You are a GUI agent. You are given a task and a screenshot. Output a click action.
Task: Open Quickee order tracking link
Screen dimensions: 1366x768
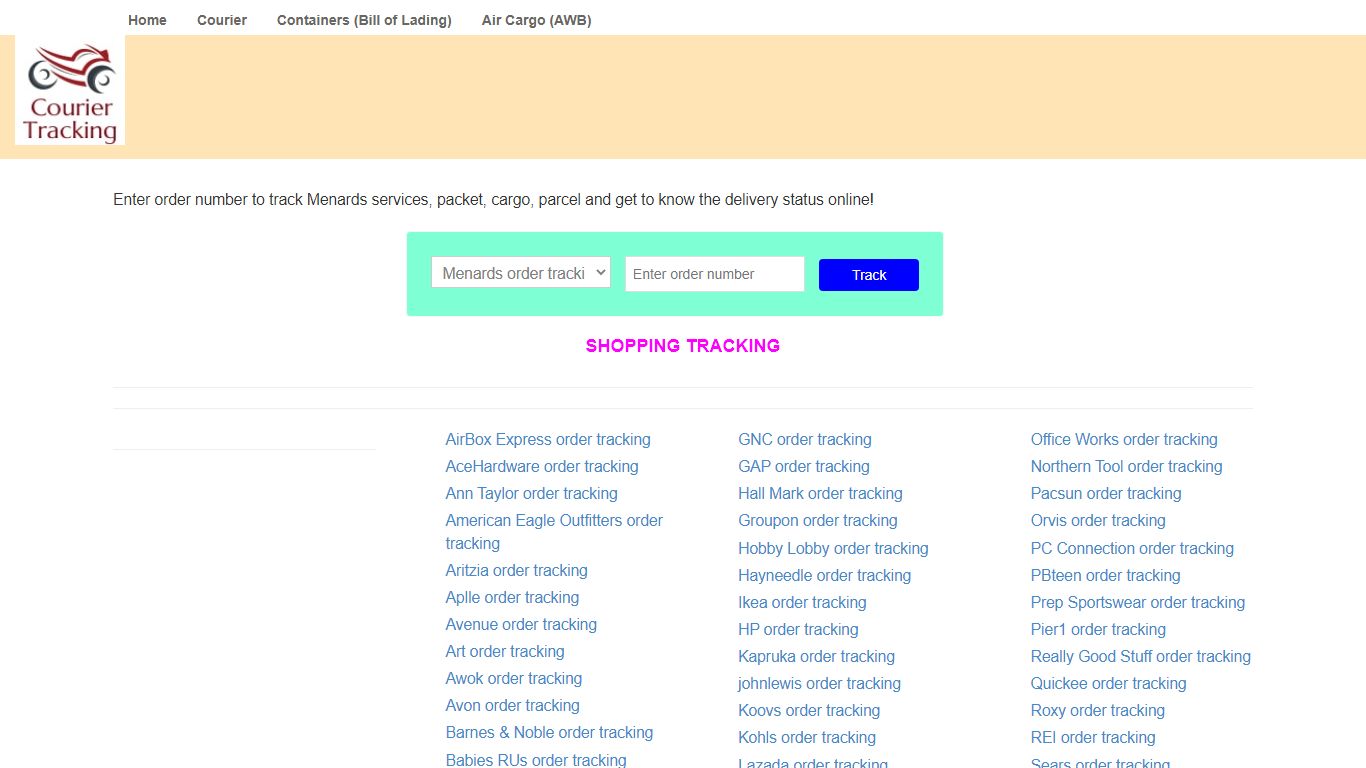click(x=1109, y=683)
